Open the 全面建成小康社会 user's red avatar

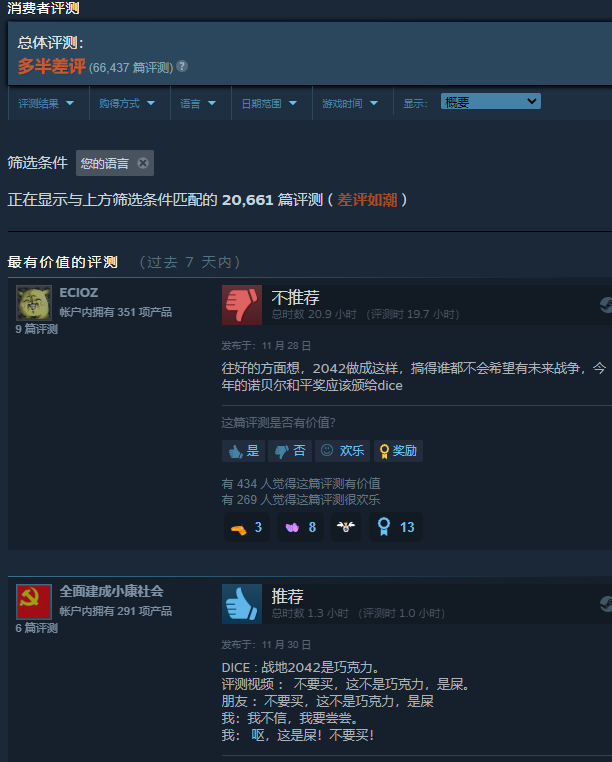[x=34, y=602]
